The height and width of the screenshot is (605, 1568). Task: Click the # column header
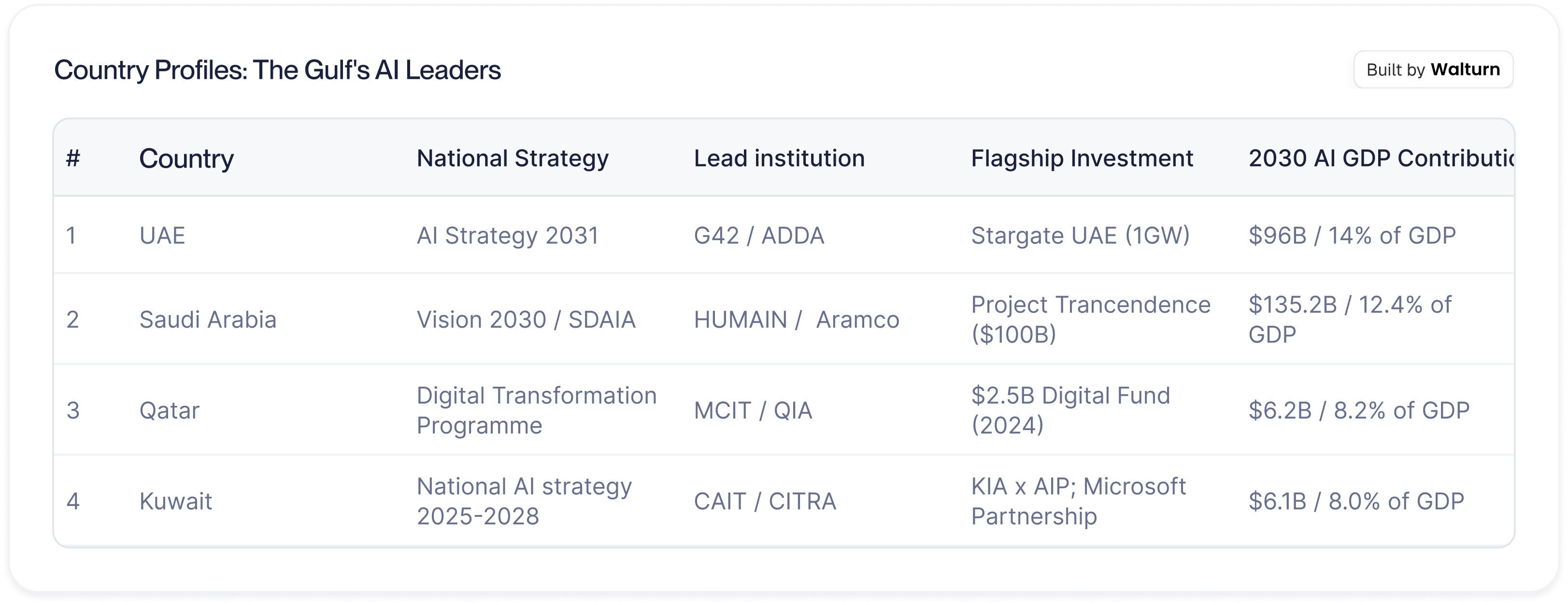[x=73, y=159]
